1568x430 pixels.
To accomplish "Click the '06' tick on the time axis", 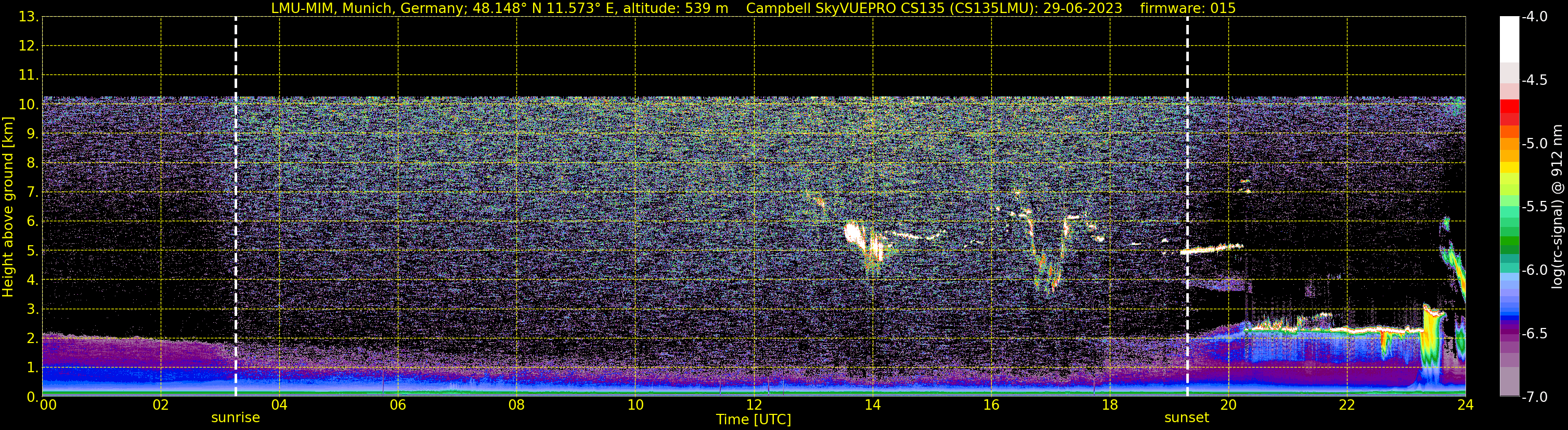I will (x=398, y=405).
